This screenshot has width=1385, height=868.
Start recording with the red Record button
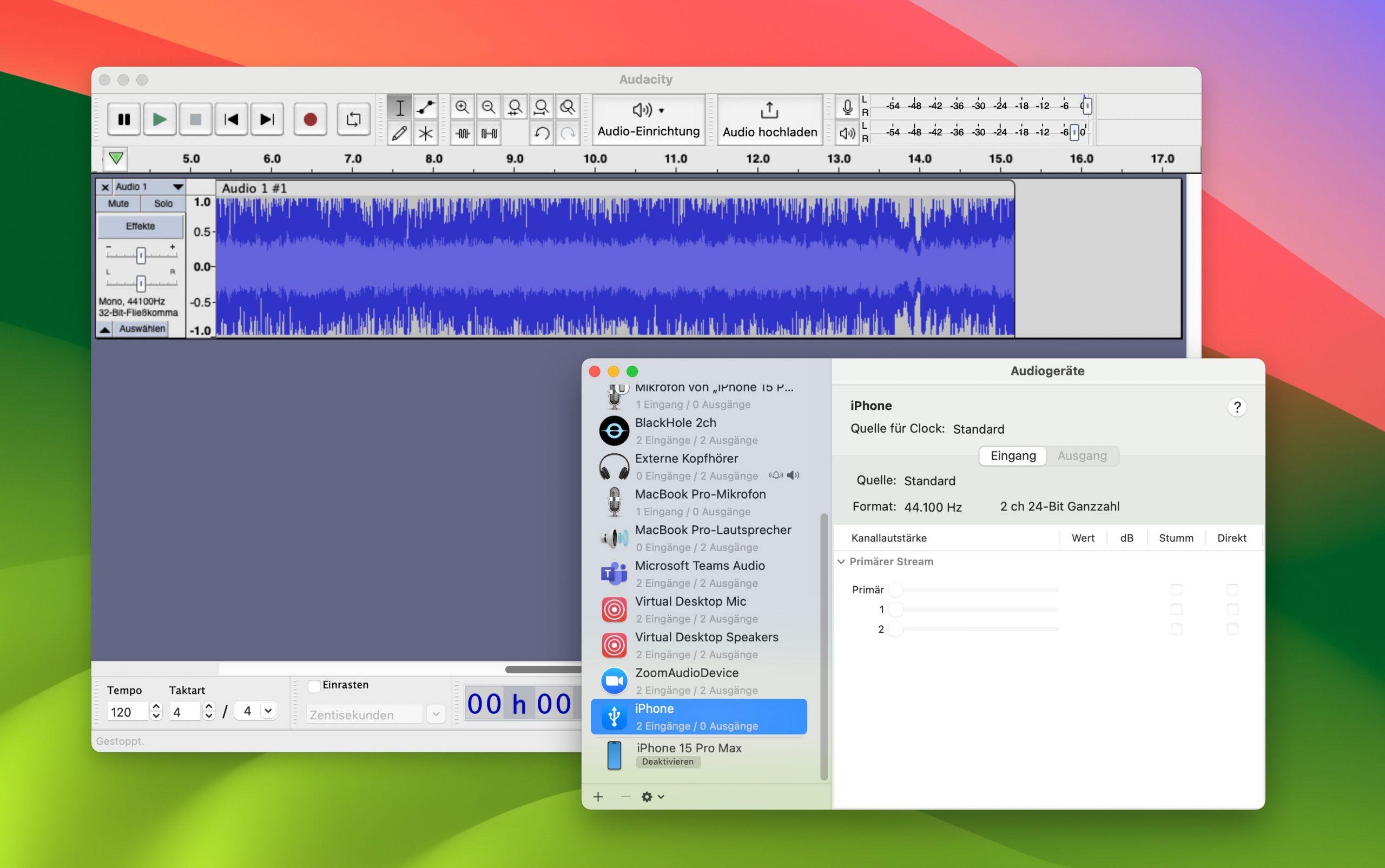click(x=310, y=120)
